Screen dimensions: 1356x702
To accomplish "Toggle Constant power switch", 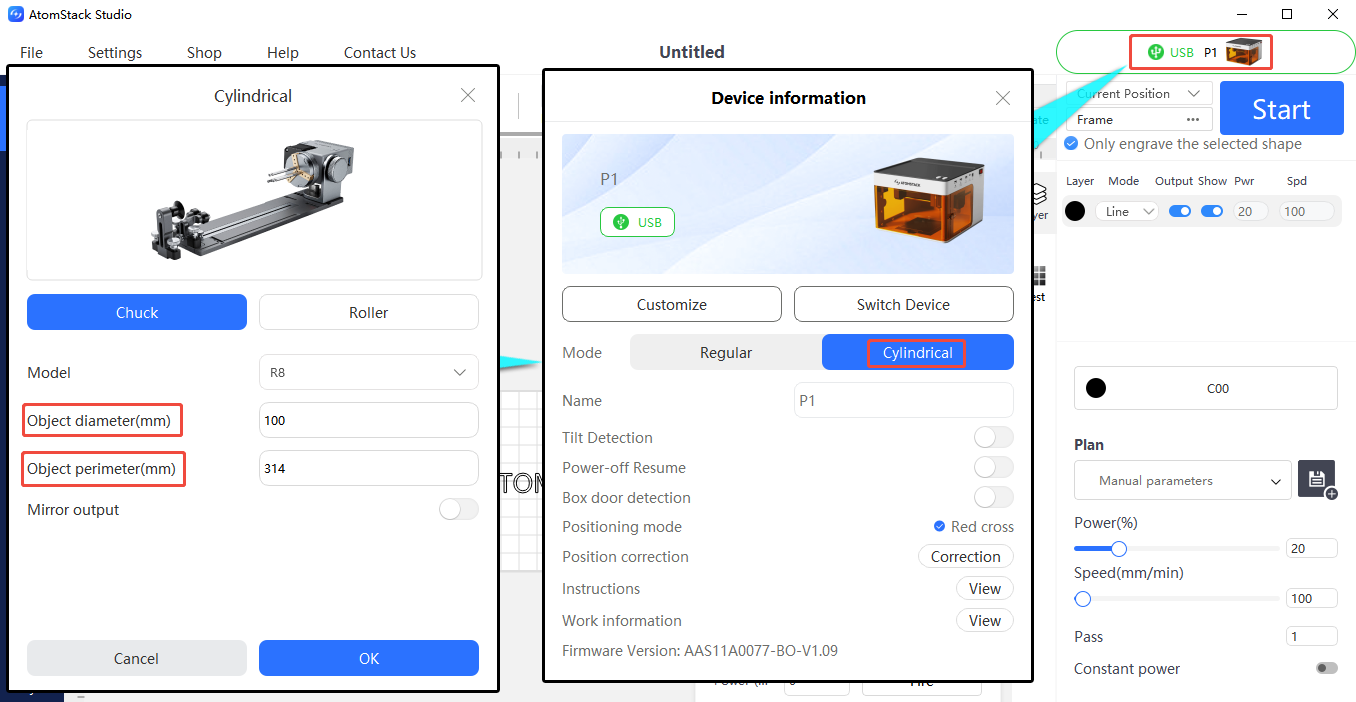I will pyautogui.click(x=1327, y=668).
